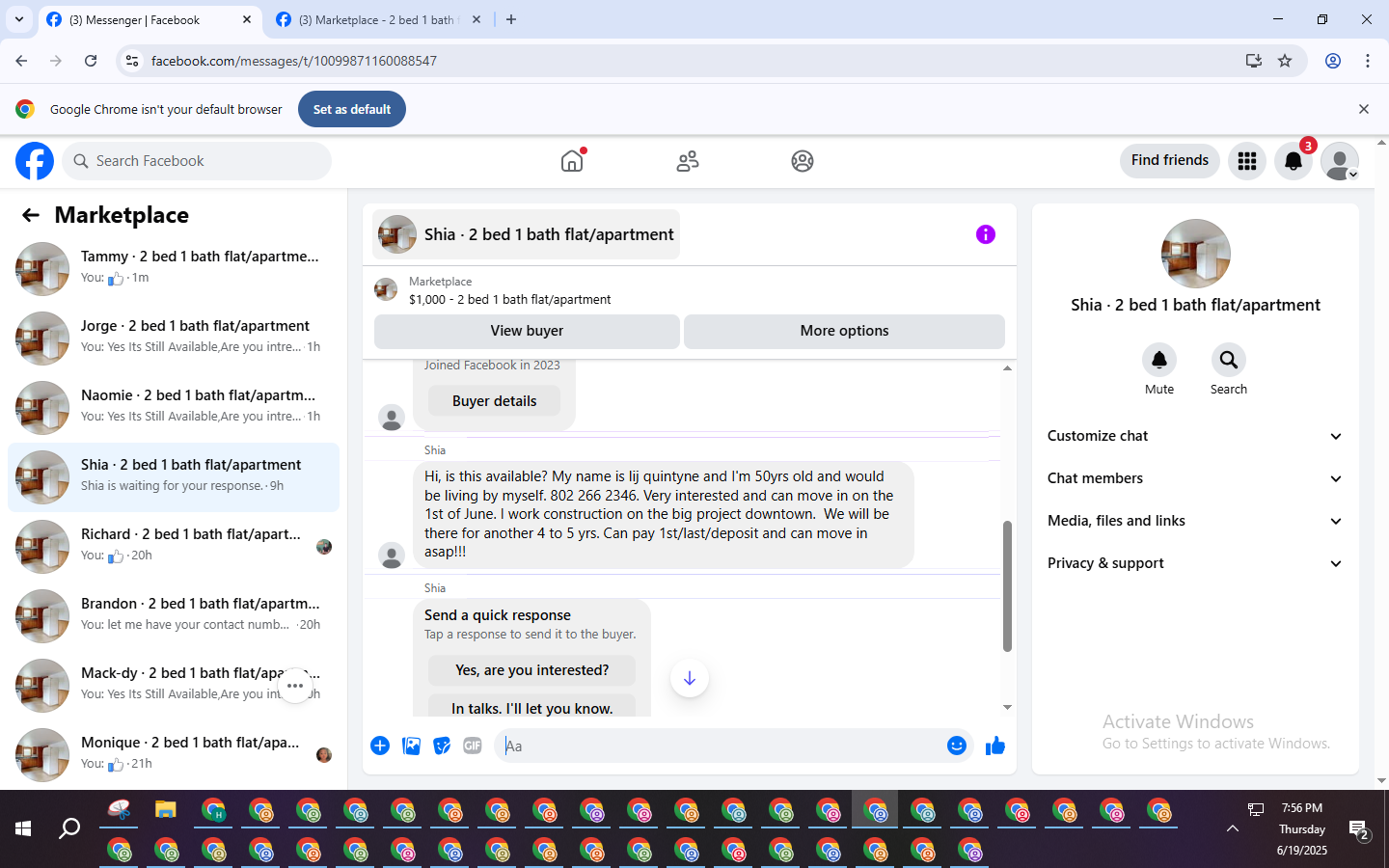Open the Home feed icon
Image resolution: width=1389 pixels, height=868 pixels.
coord(572,161)
